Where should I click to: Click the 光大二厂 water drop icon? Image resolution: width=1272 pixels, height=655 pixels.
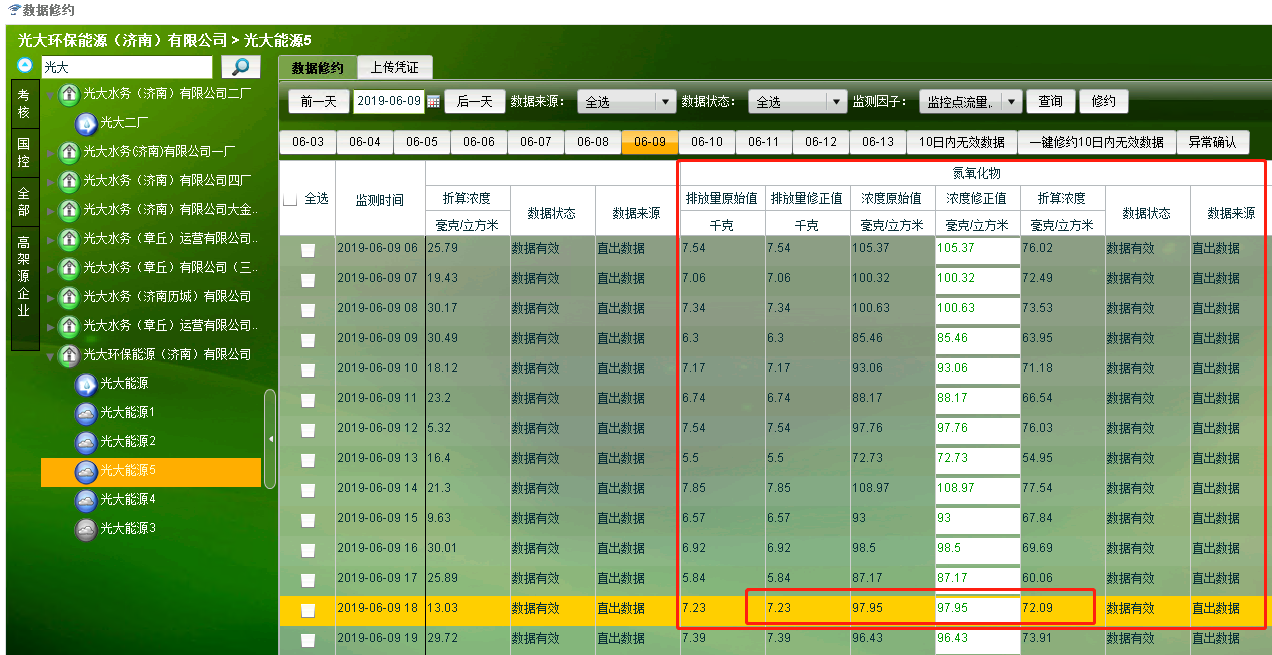click(x=87, y=123)
